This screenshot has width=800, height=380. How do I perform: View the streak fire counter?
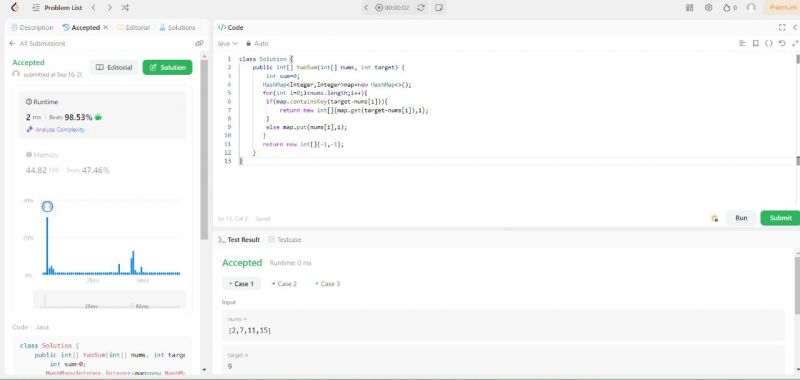click(730, 8)
